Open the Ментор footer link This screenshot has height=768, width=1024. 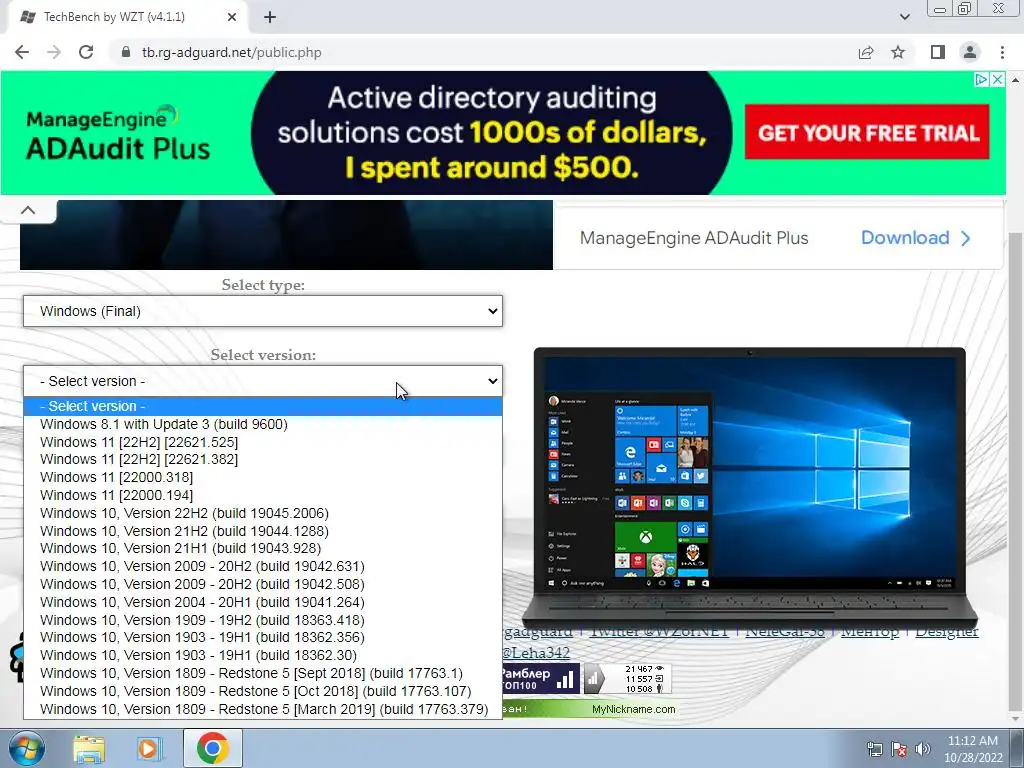pos(869,632)
